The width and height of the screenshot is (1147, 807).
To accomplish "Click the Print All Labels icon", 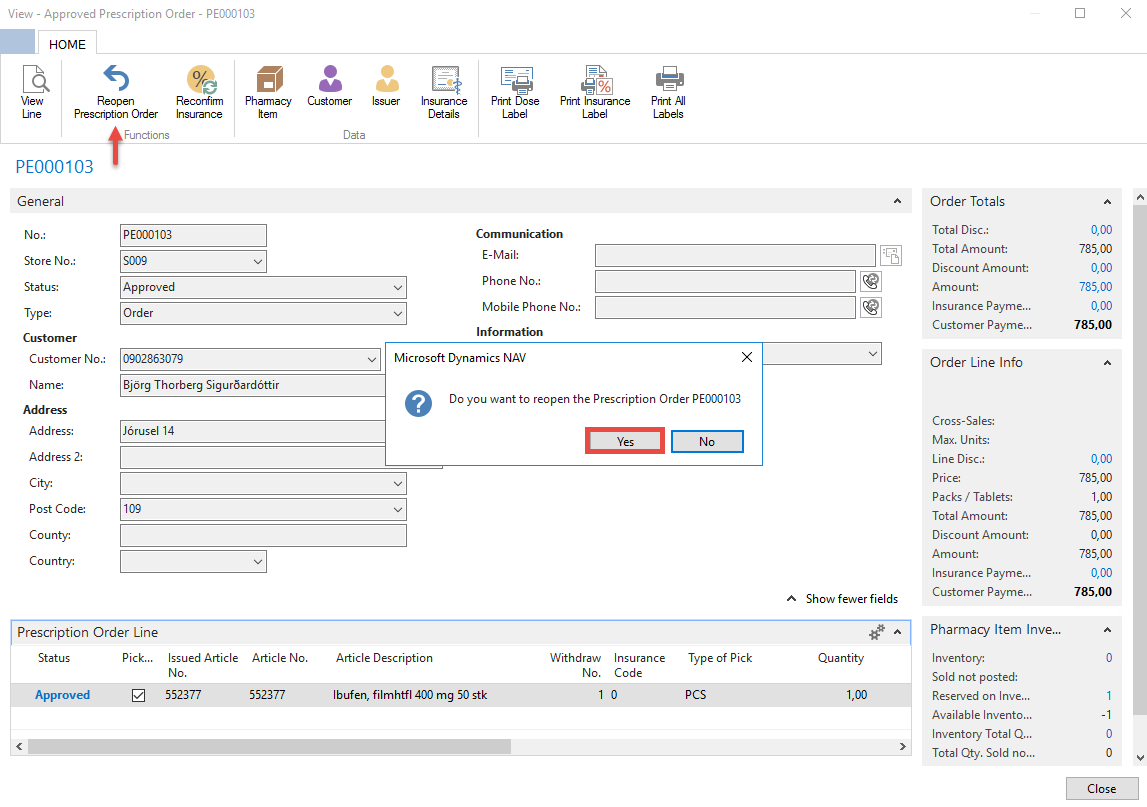I will pos(668,82).
